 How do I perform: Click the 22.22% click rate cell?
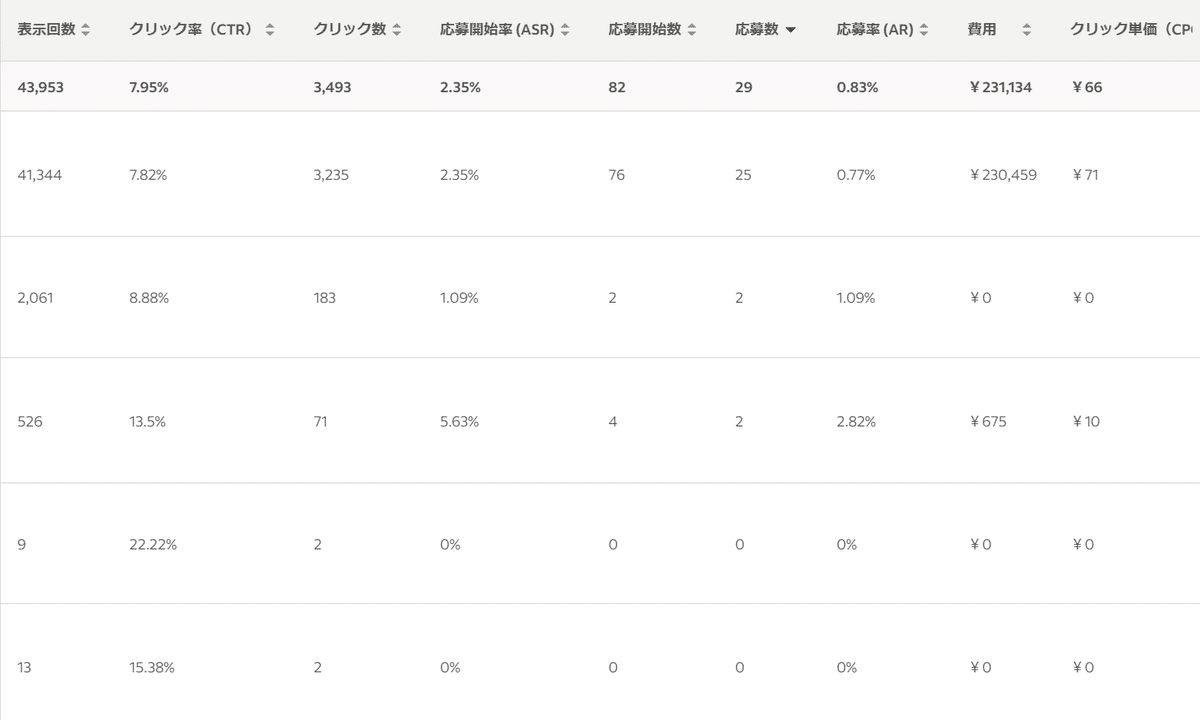pos(153,545)
